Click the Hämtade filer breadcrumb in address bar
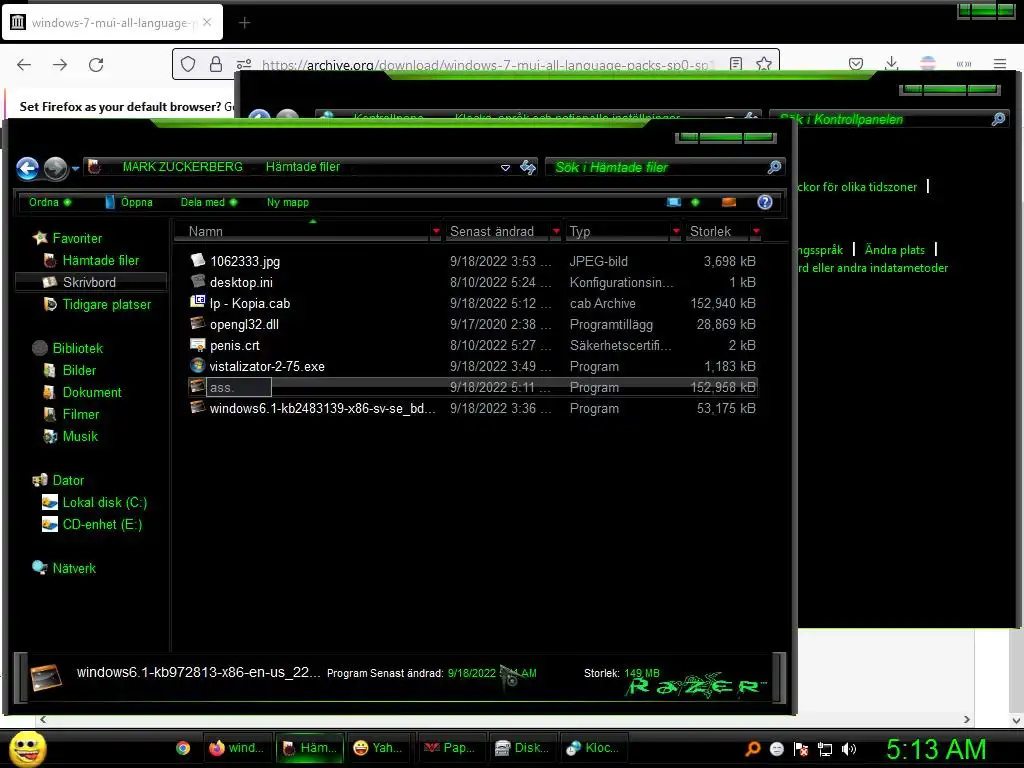The width and height of the screenshot is (1024, 768). pos(302,167)
